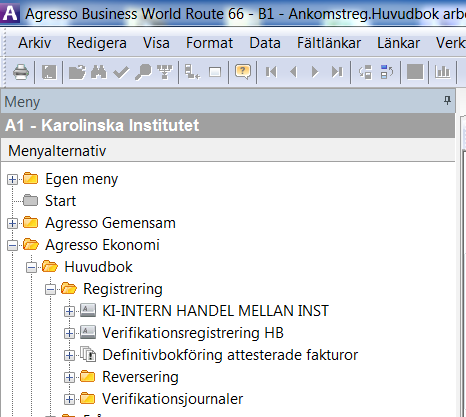Screen dimensions: 466x417
Task: Open the Arkiv menu
Action: pyautogui.click(x=35, y=43)
